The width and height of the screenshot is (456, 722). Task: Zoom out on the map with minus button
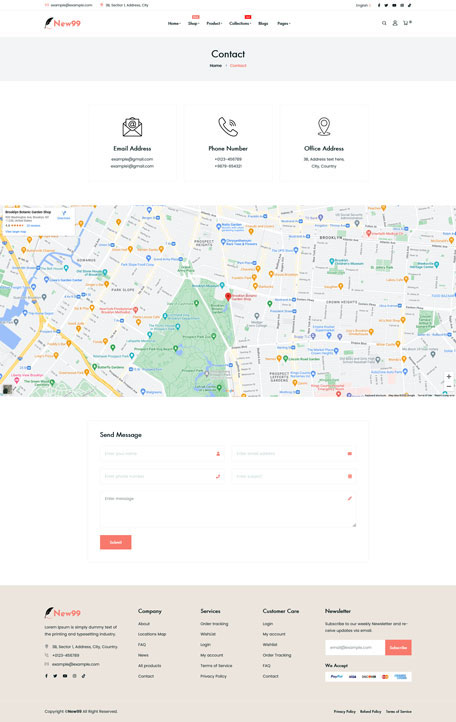449,387
